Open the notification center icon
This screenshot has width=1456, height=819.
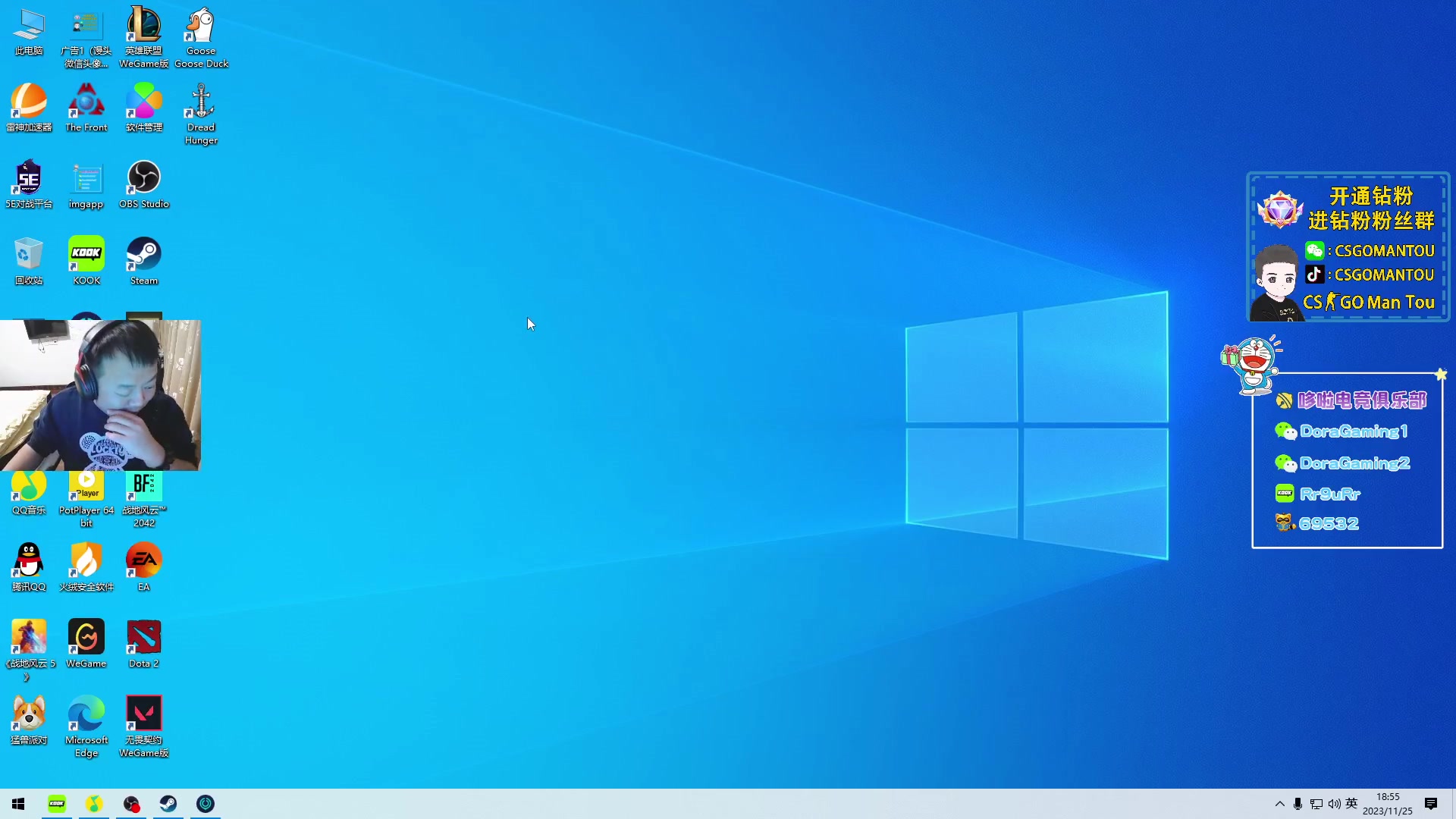[x=1431, y=804]
